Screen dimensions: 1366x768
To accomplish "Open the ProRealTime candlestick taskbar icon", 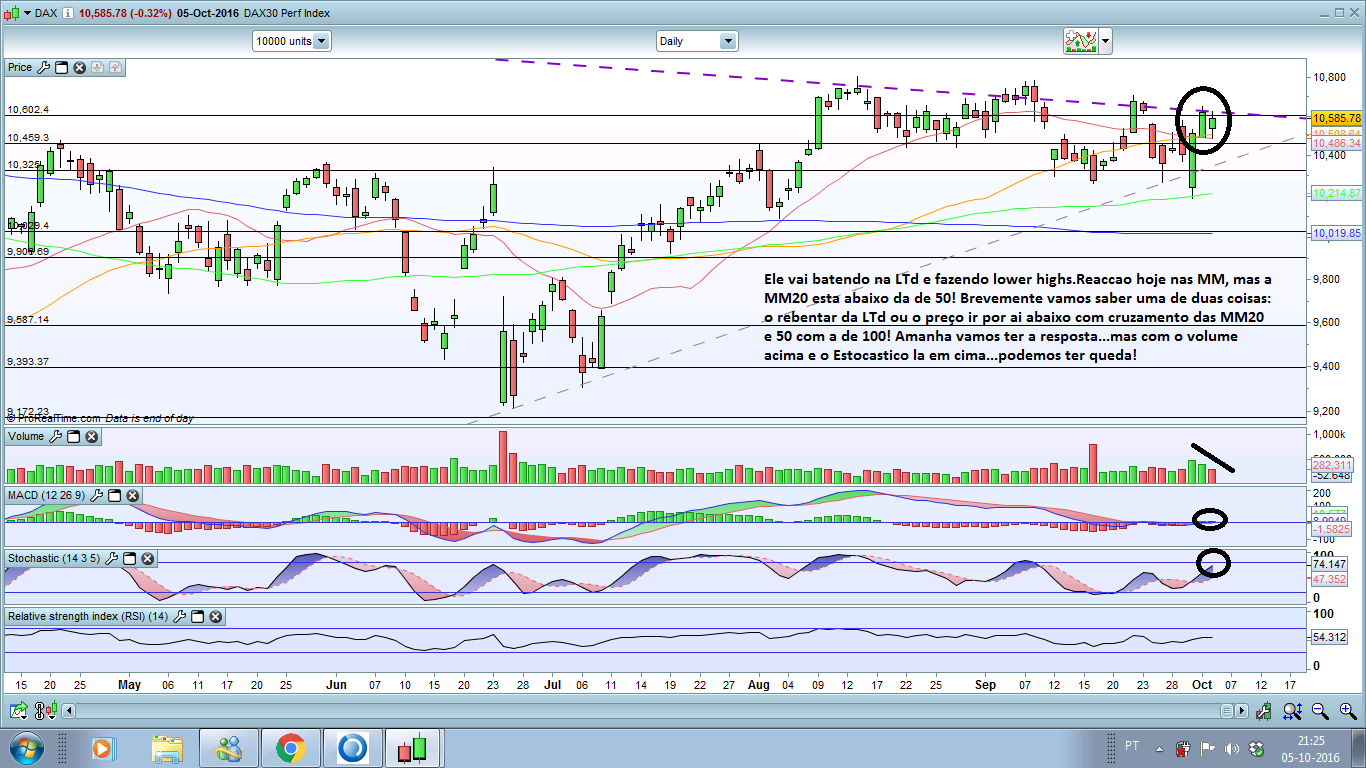I will point(412,748).
